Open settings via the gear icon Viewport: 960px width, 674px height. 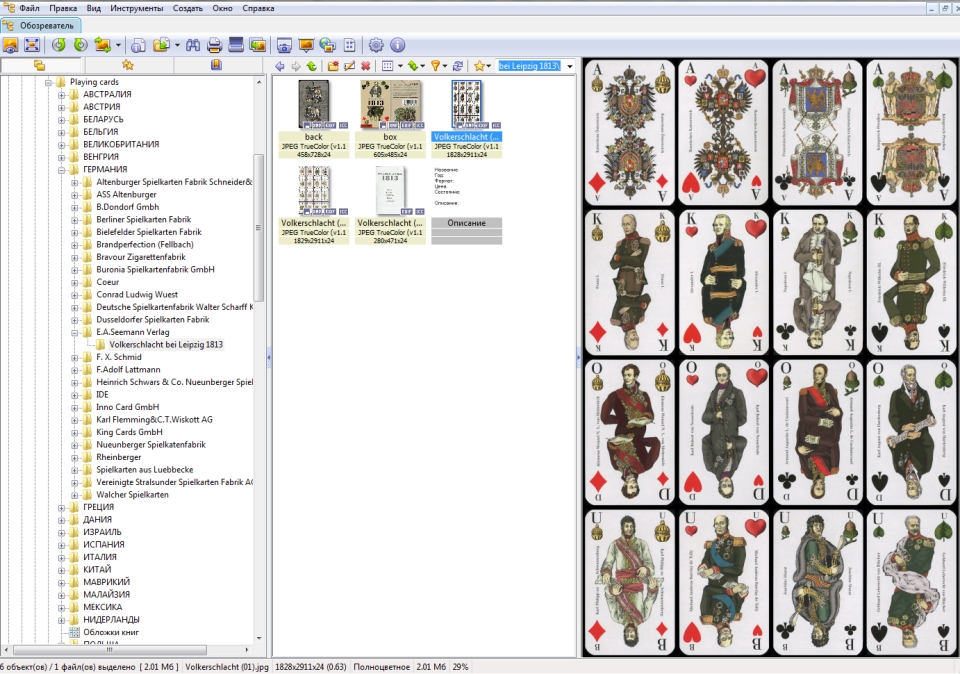(376, 45)
